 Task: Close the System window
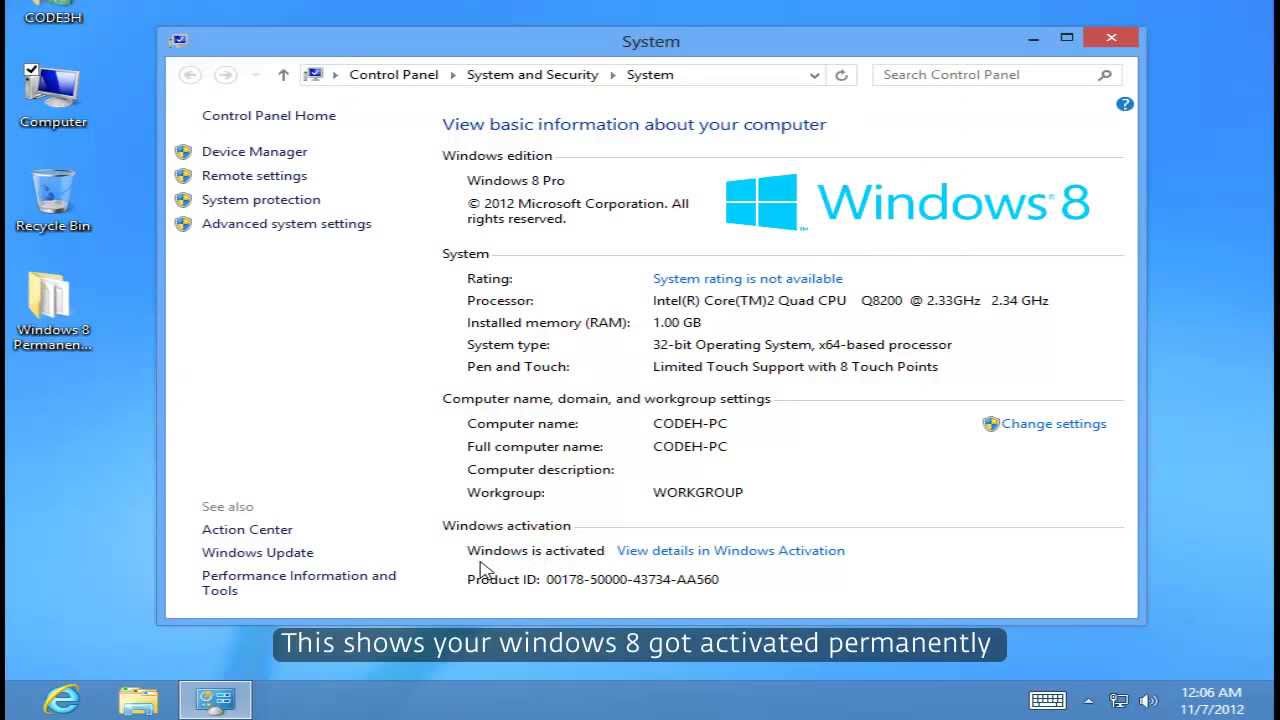pos(1111,38)
